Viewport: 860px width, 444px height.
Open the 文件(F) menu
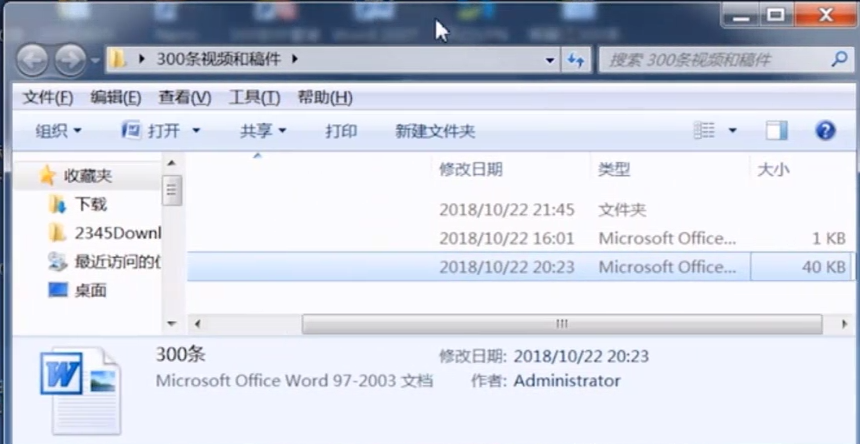point(48,98)
